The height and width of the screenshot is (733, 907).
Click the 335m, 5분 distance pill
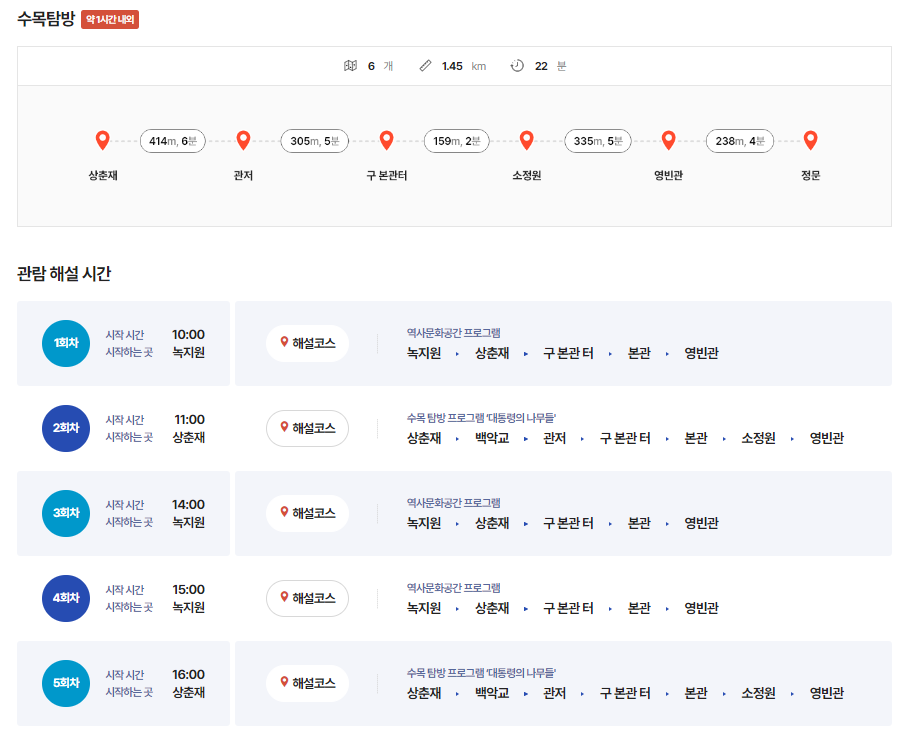pyautogui.click(x=598, y=141)
